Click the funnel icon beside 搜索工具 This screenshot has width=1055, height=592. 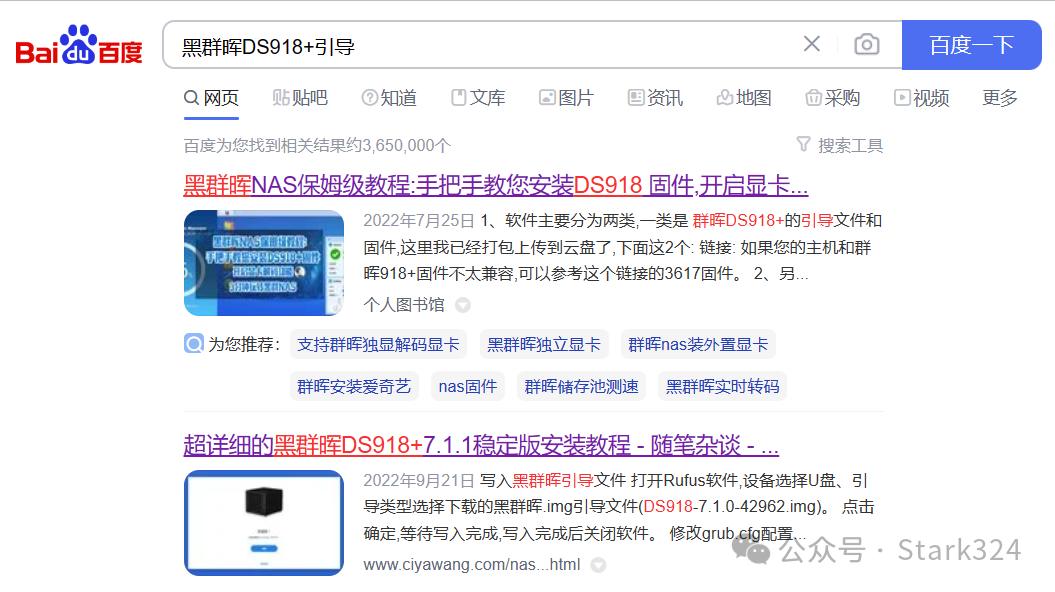tap(804, 145)
